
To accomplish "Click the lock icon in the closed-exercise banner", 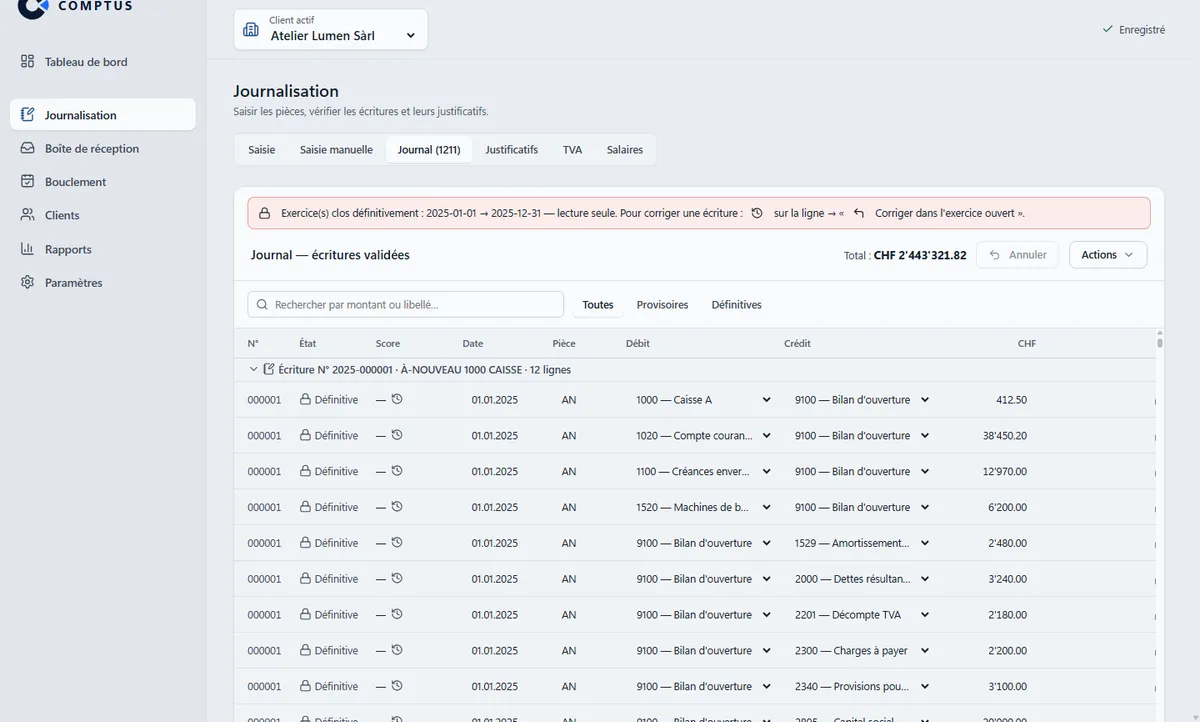I will click(265, 213).
